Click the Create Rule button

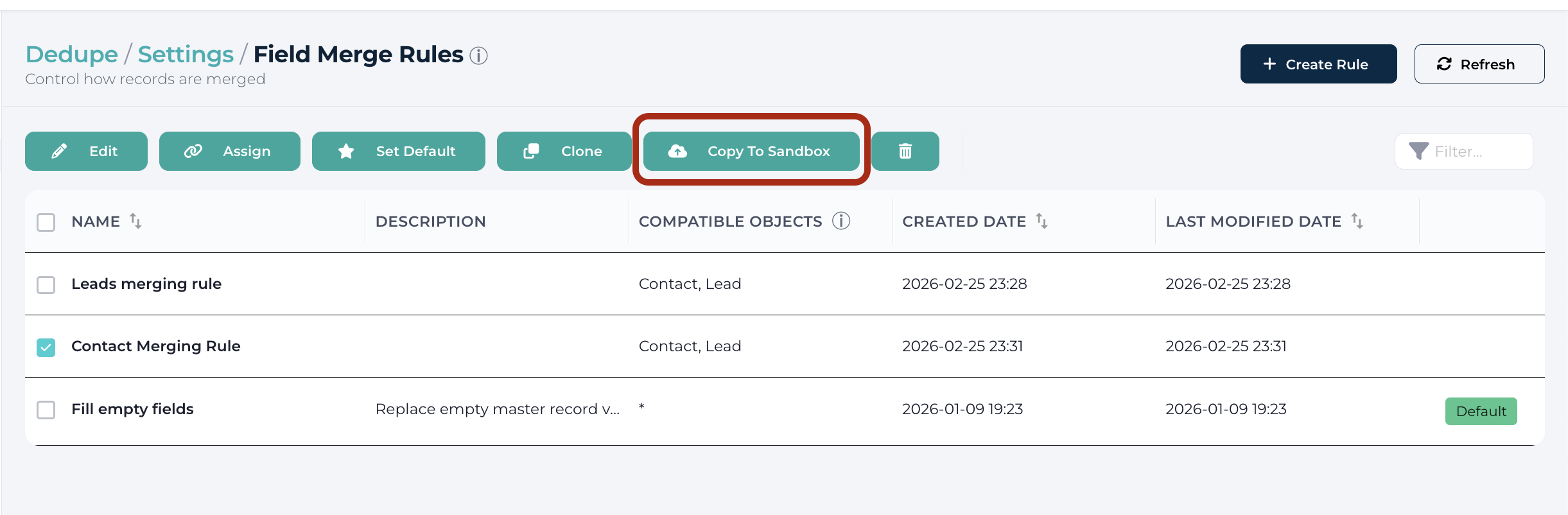[x=1318, y=64]
